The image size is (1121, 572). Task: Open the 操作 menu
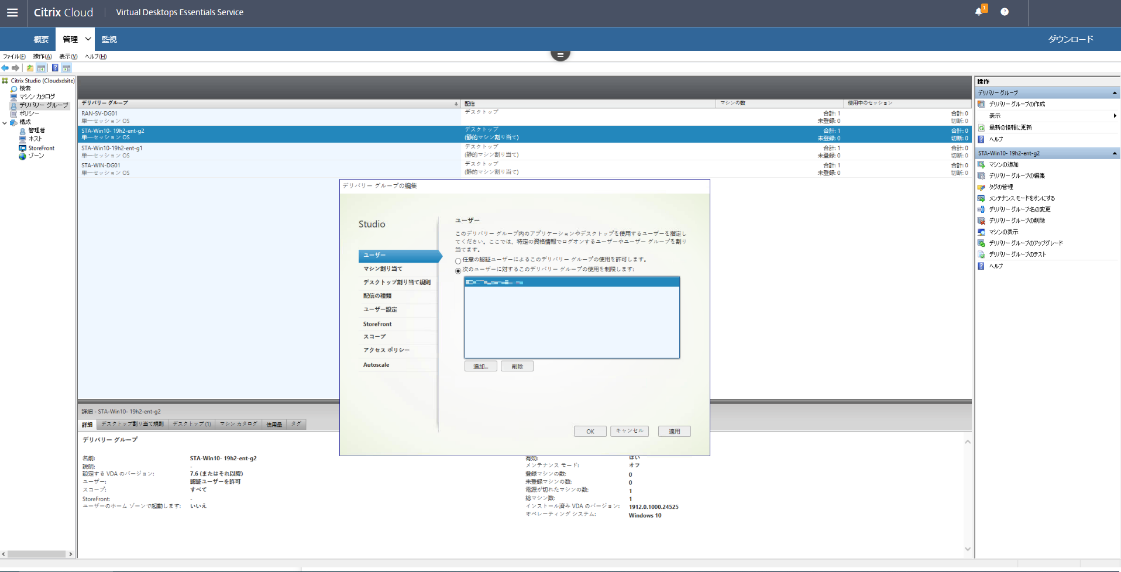point(42,56)
